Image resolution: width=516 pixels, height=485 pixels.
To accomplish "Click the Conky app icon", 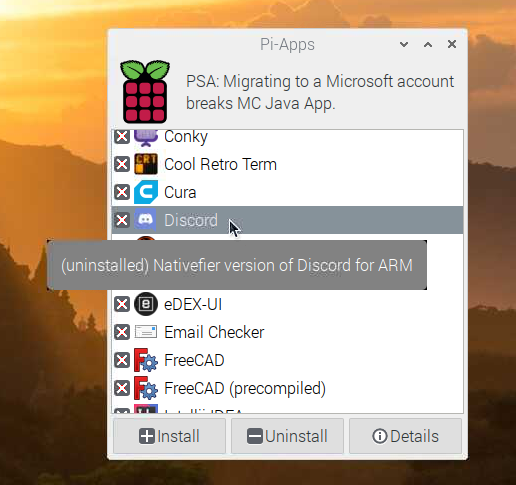I will point(146,138).
